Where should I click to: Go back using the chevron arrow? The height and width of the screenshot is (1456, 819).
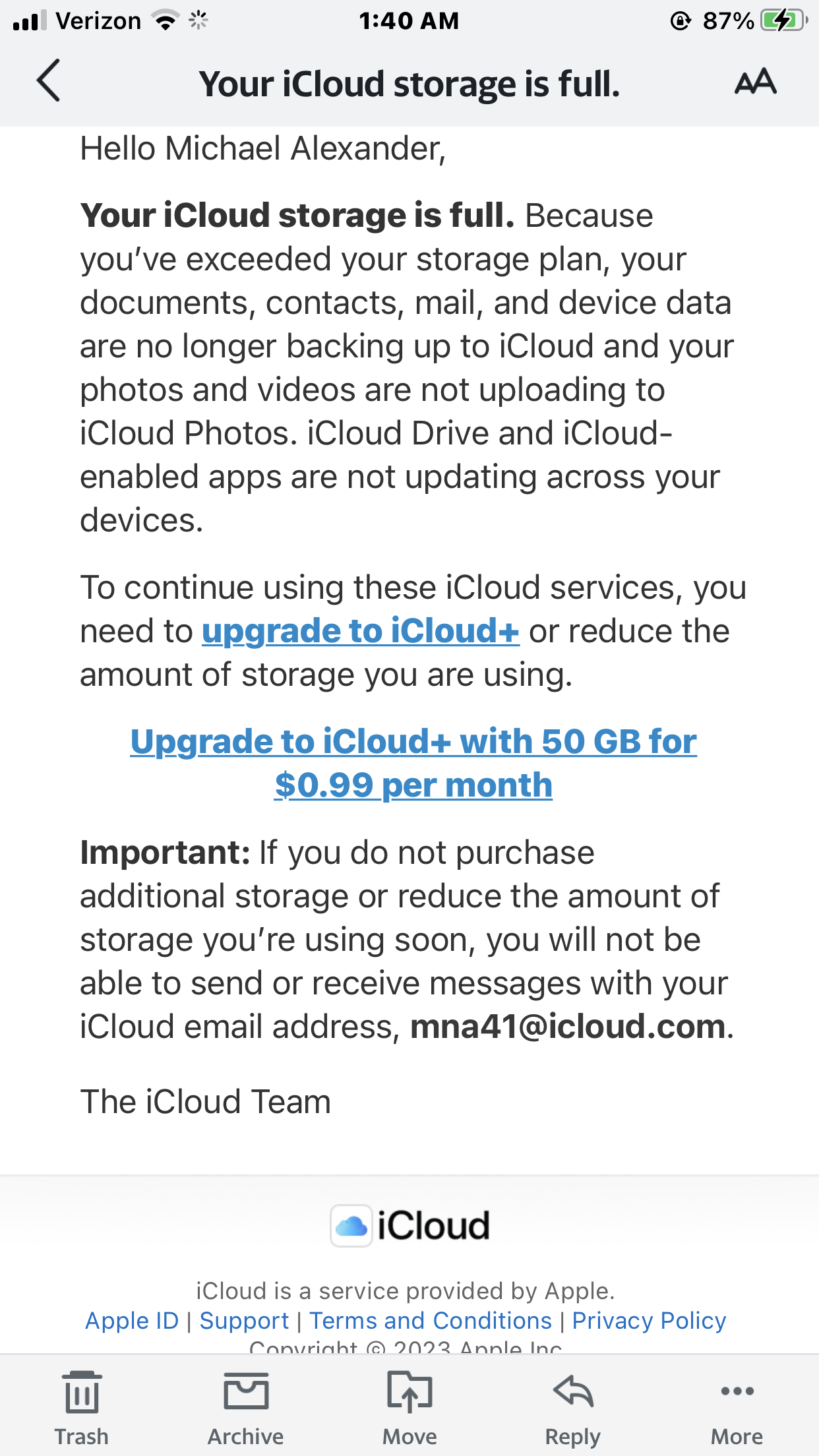[48, 80]
